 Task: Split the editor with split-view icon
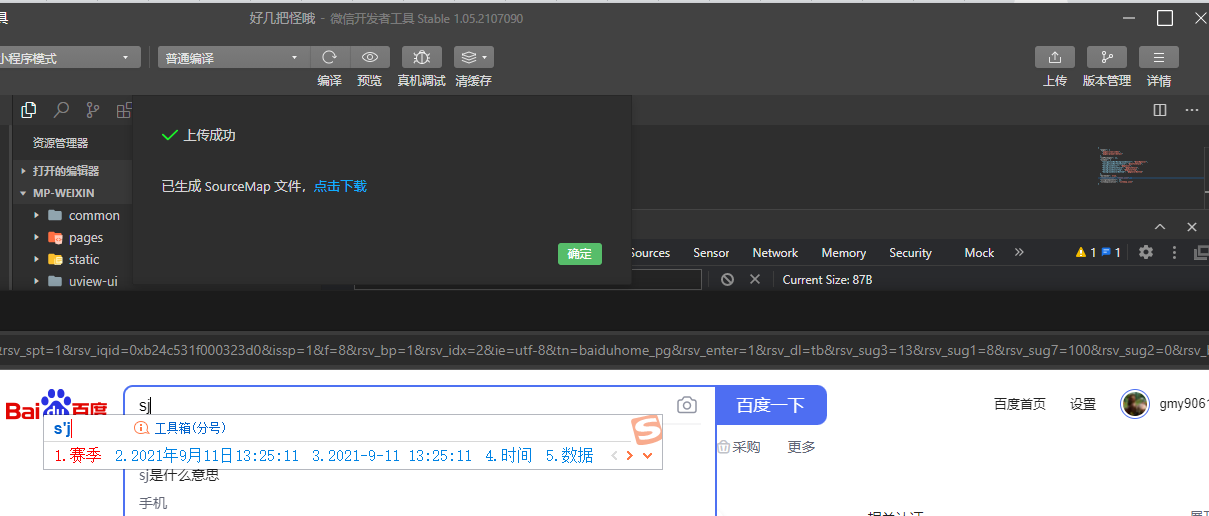click(x=1160, y=110)
